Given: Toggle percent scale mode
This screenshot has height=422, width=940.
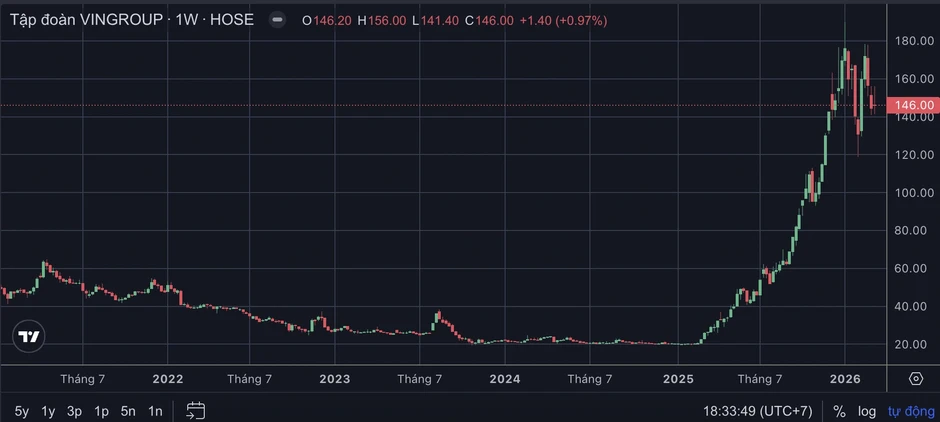Looking at the screenshot, I should pyautogui.click(x=839, y=411).
